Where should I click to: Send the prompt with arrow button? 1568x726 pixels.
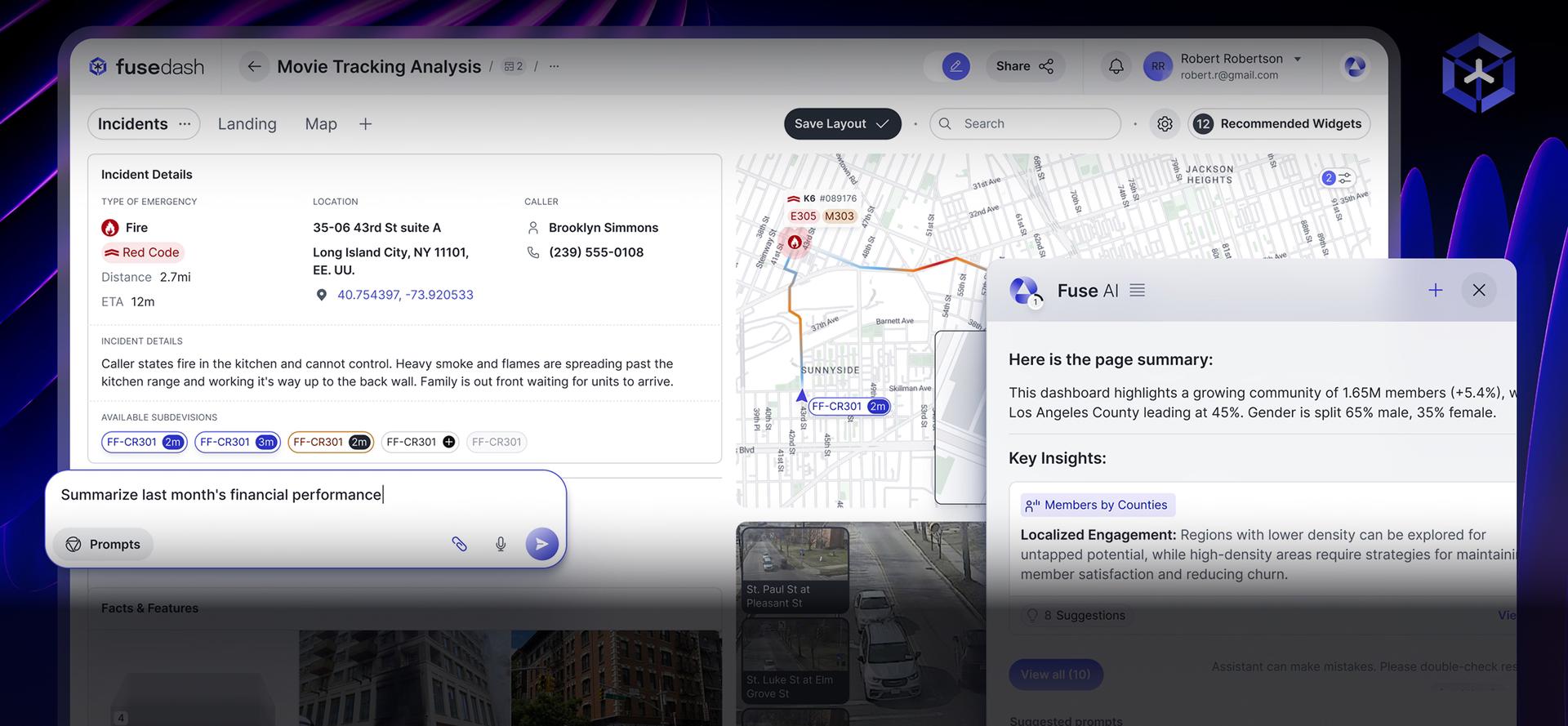click(x=541, y=544)
